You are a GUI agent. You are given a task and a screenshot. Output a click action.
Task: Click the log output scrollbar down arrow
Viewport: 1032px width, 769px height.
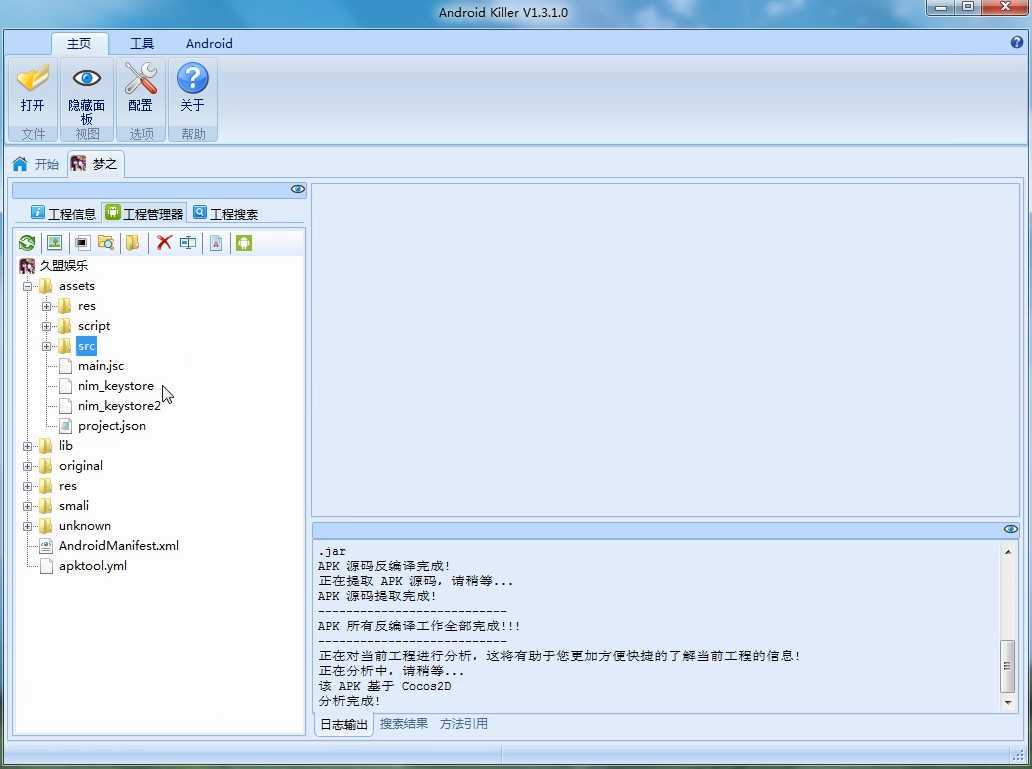(1008, 703)
